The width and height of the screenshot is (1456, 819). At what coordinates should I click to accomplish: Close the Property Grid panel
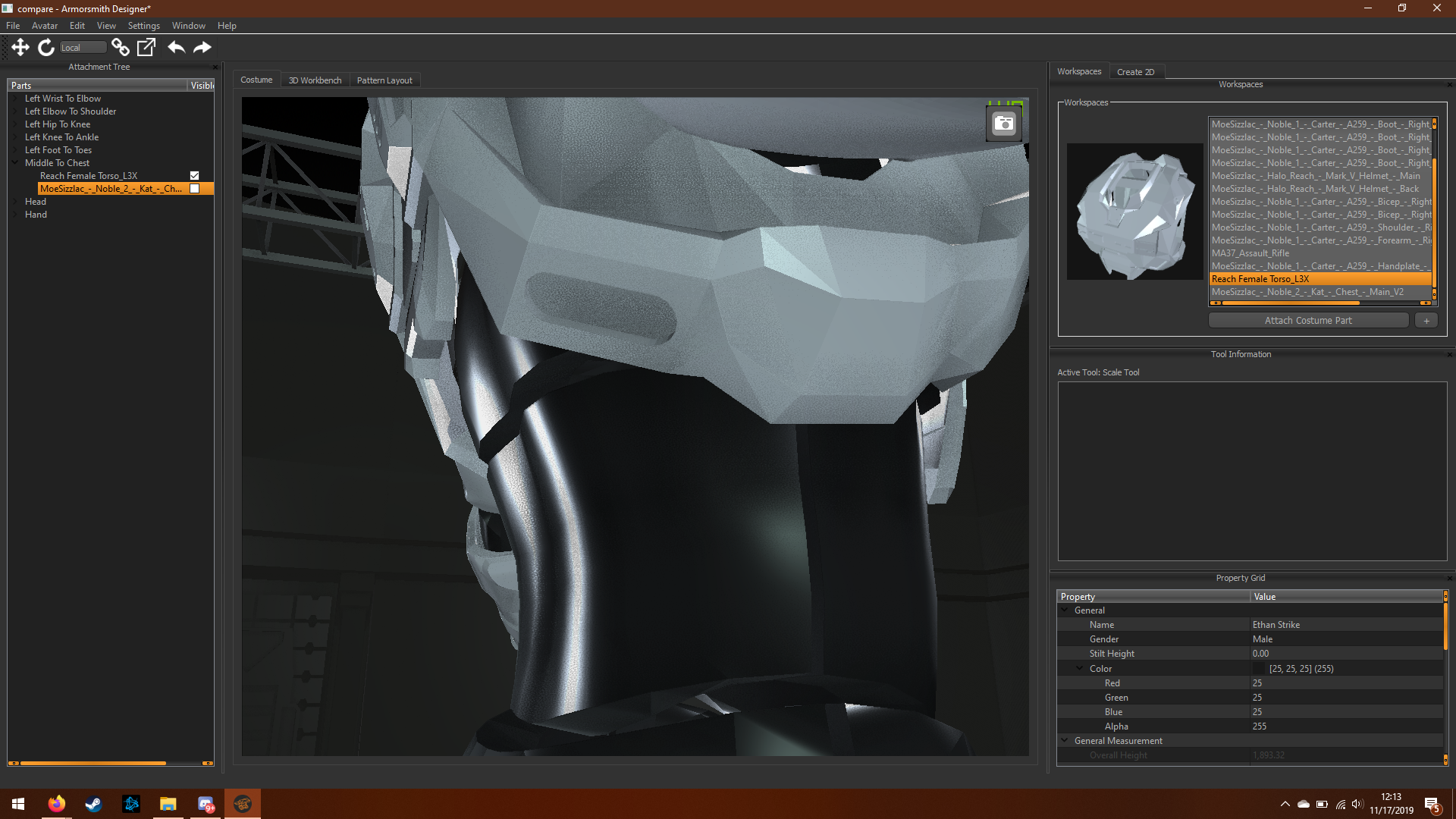[1449, 578]
